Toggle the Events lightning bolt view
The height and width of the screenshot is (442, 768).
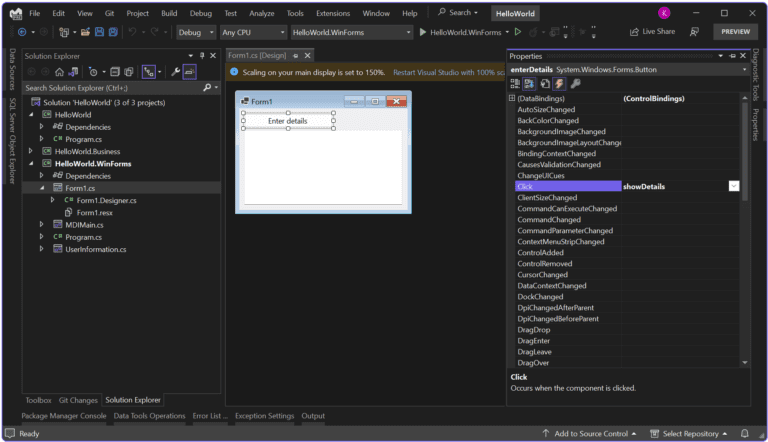click(559, 84)
